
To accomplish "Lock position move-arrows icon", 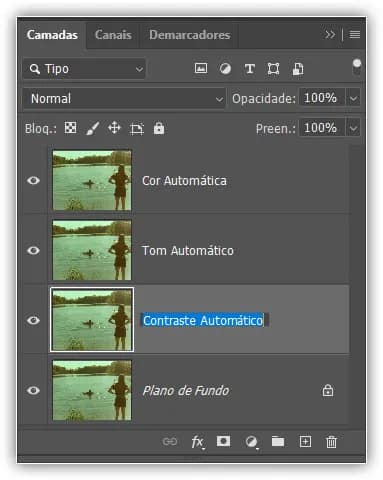I will point(114,128).
